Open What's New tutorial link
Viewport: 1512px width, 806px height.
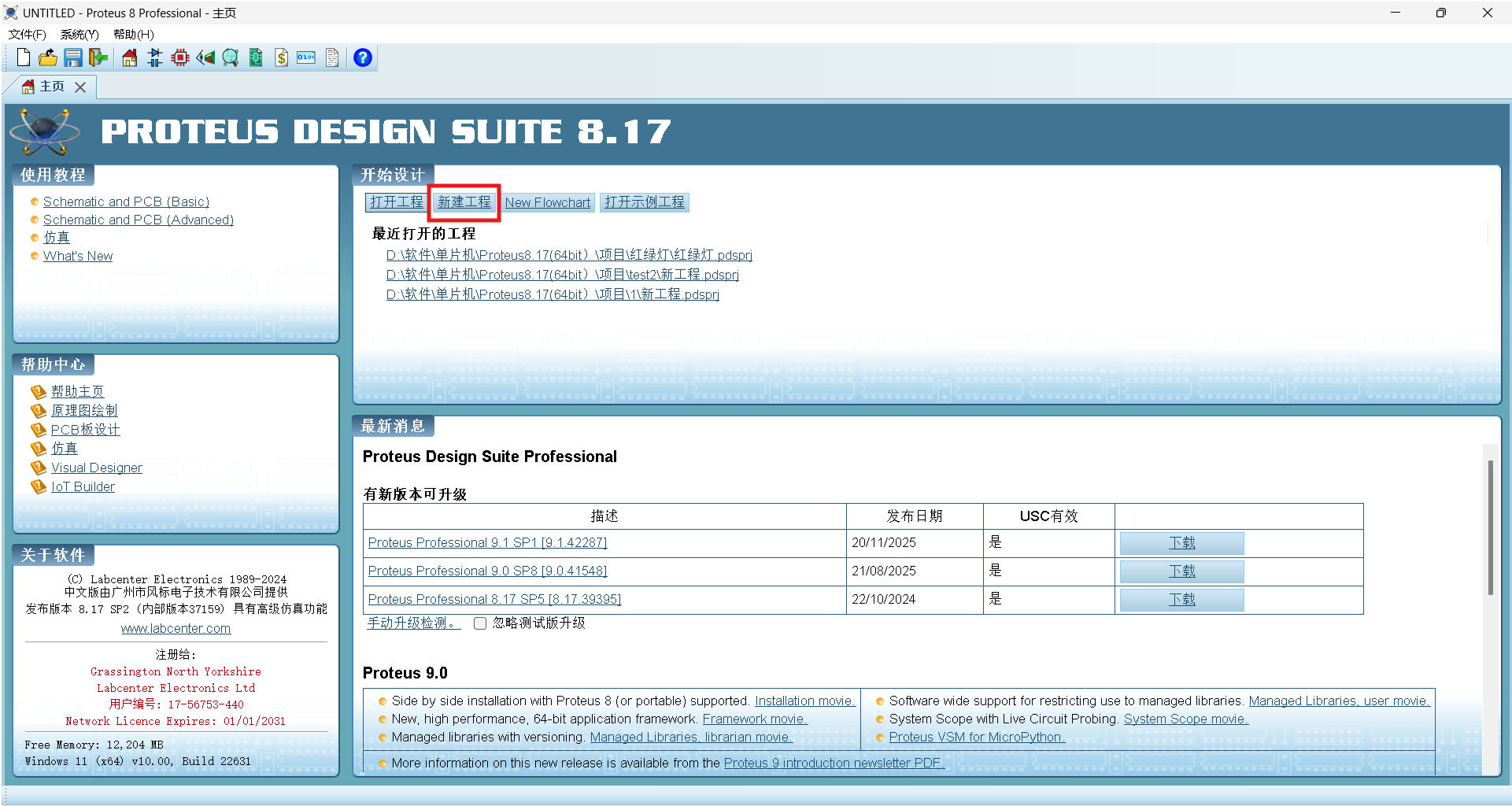click(78, 256)
